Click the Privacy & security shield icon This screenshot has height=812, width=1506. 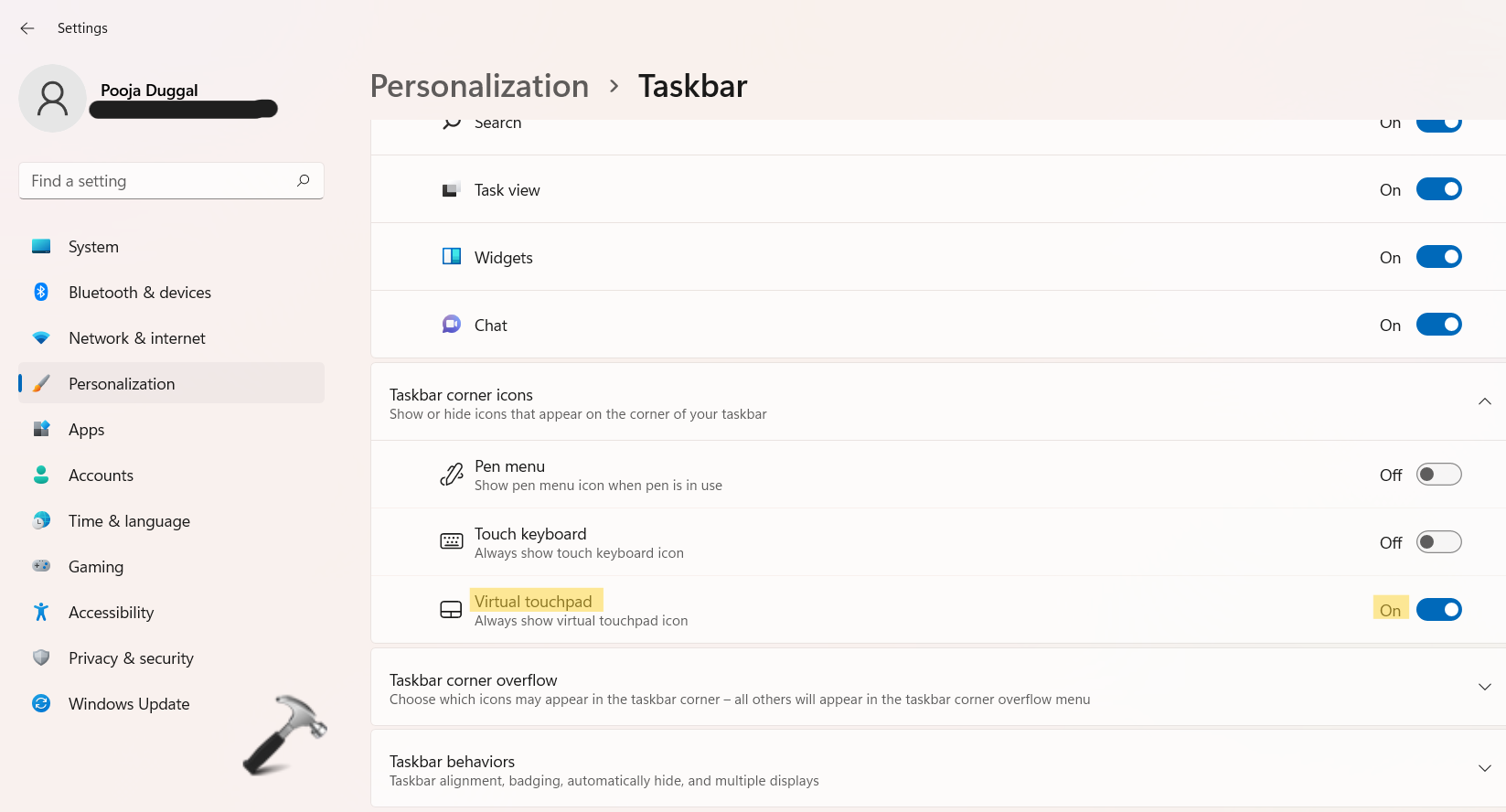41,657
